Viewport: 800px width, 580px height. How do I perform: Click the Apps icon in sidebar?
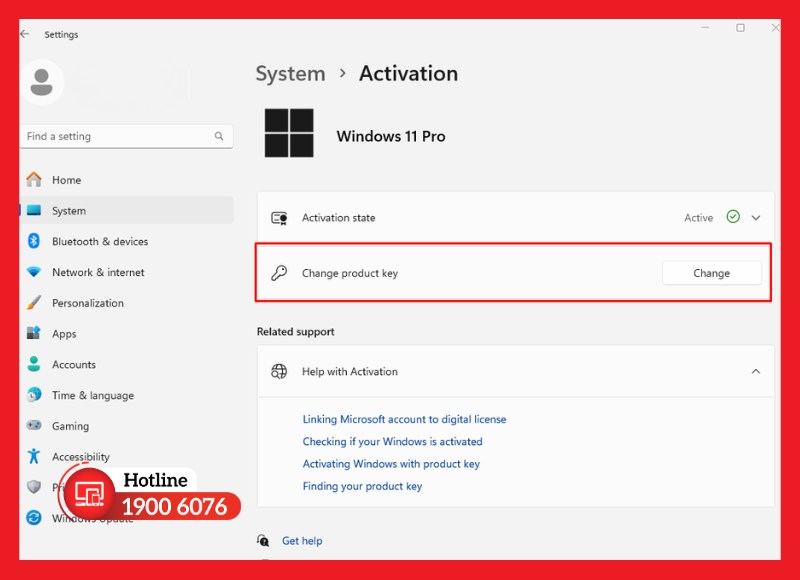click(34, 333)
